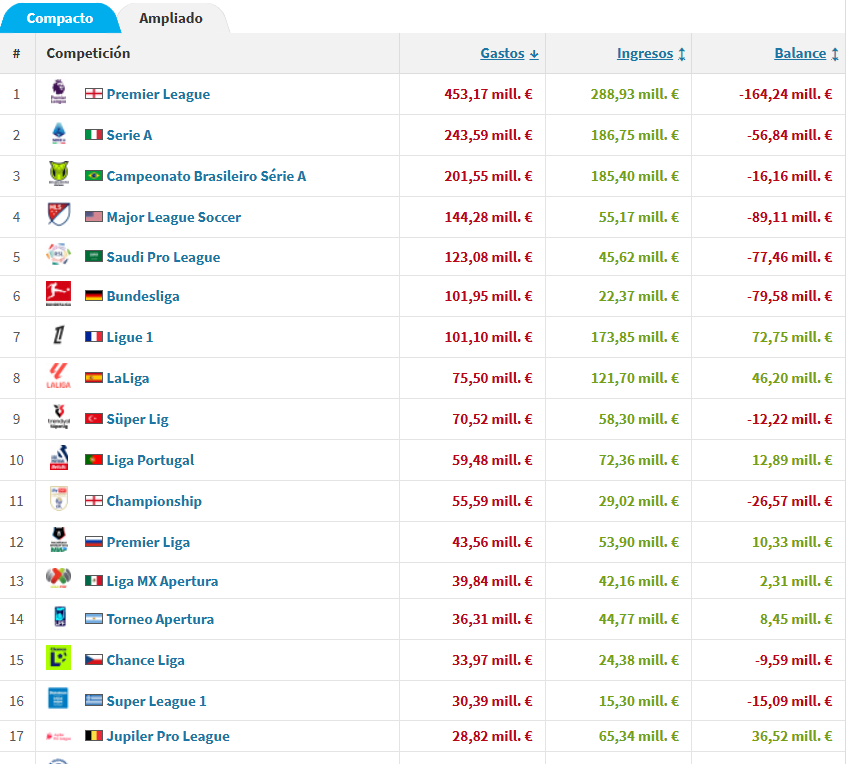Image resolution: width=846 pixels, height=764 pixels.
Task: Click the Süper Lig logo icon
Action: [58, 417]
